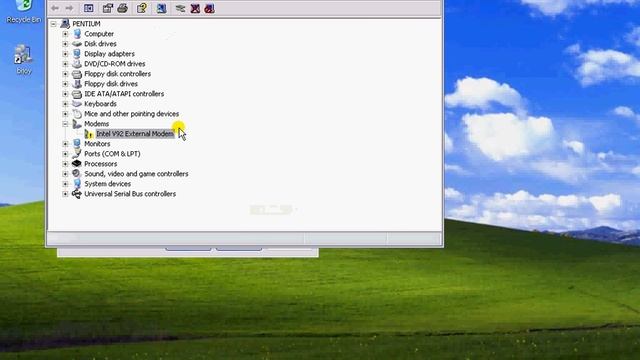Screen dimensions: 640x360
Task: Select the Mice and other pointing devices label
Action: click(131, 114)
